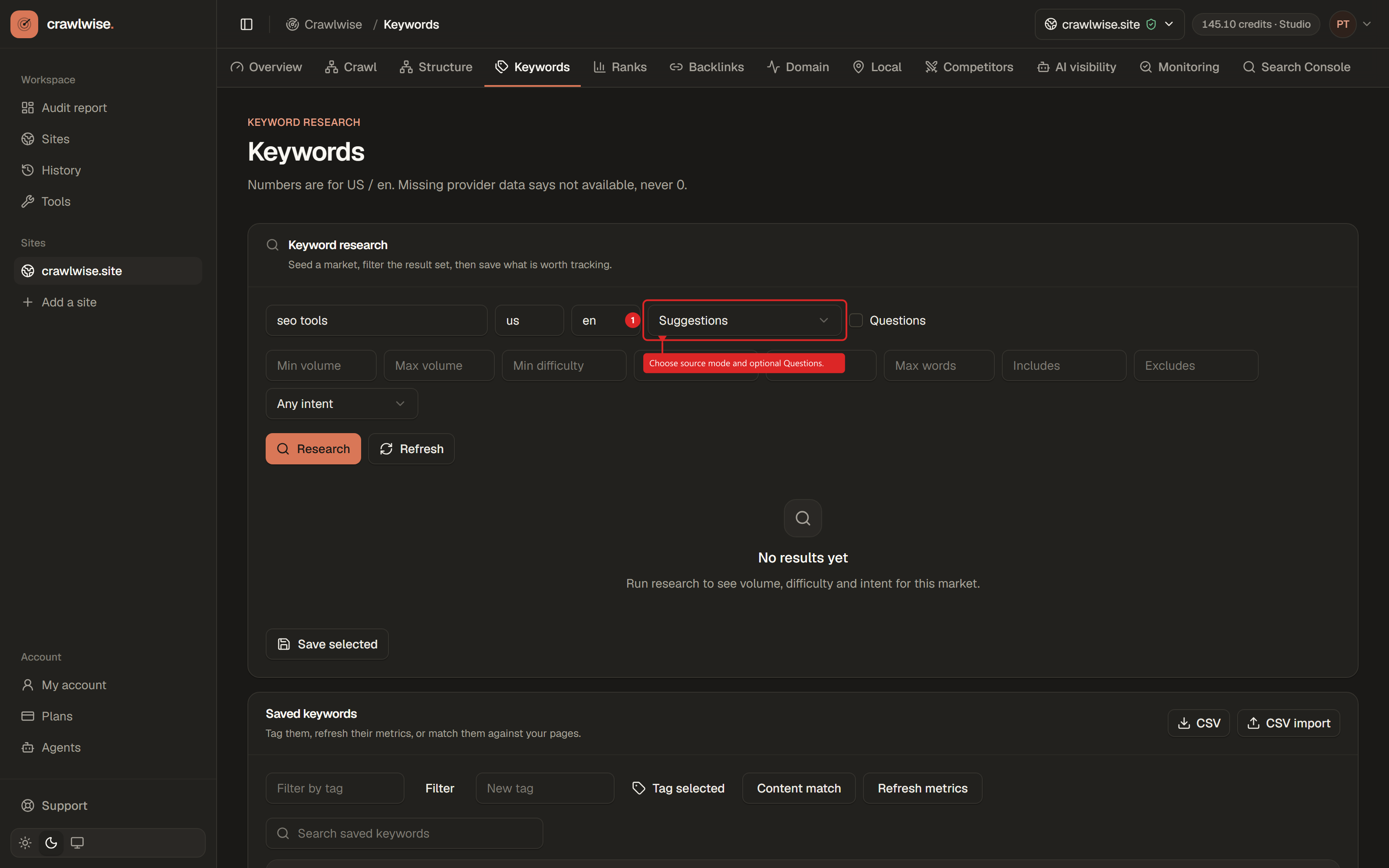Click the Filter button
The image size is (1389, 868).
(440, 788)
